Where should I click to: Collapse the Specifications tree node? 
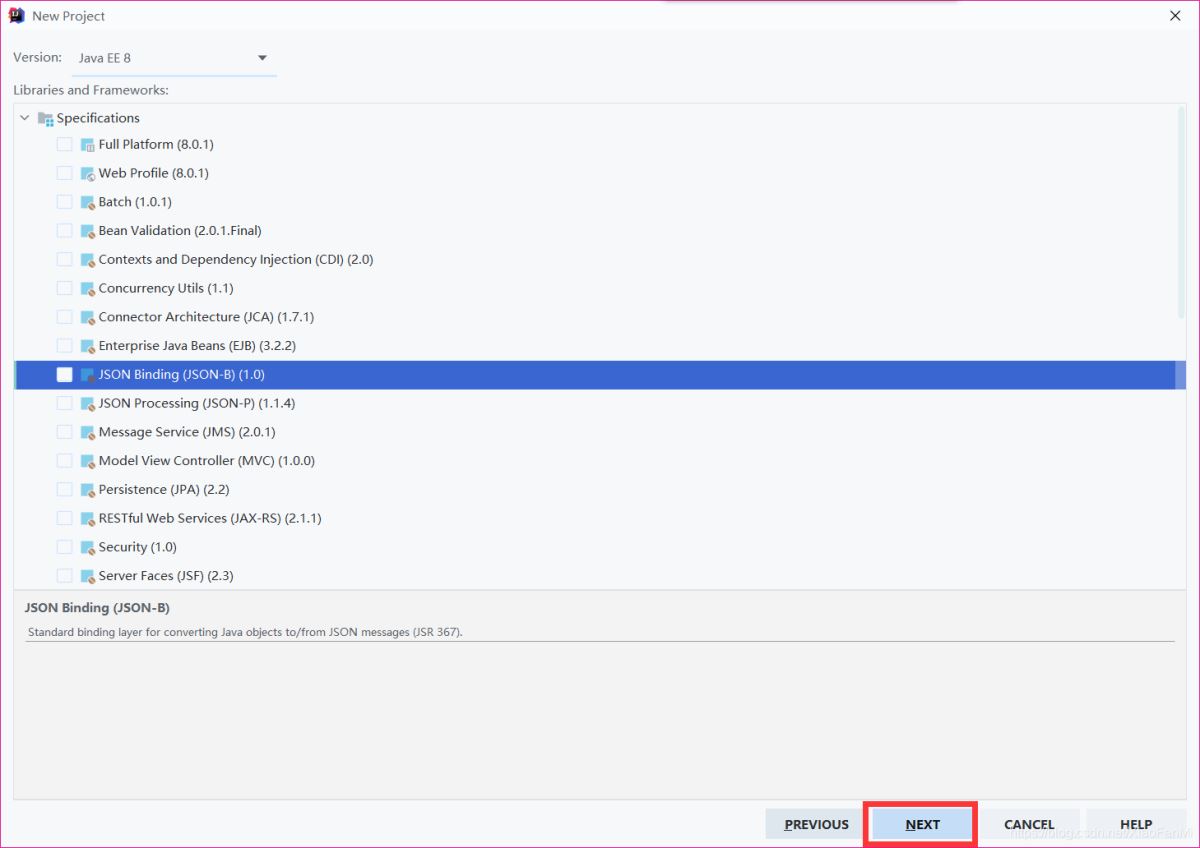[25, 118]
